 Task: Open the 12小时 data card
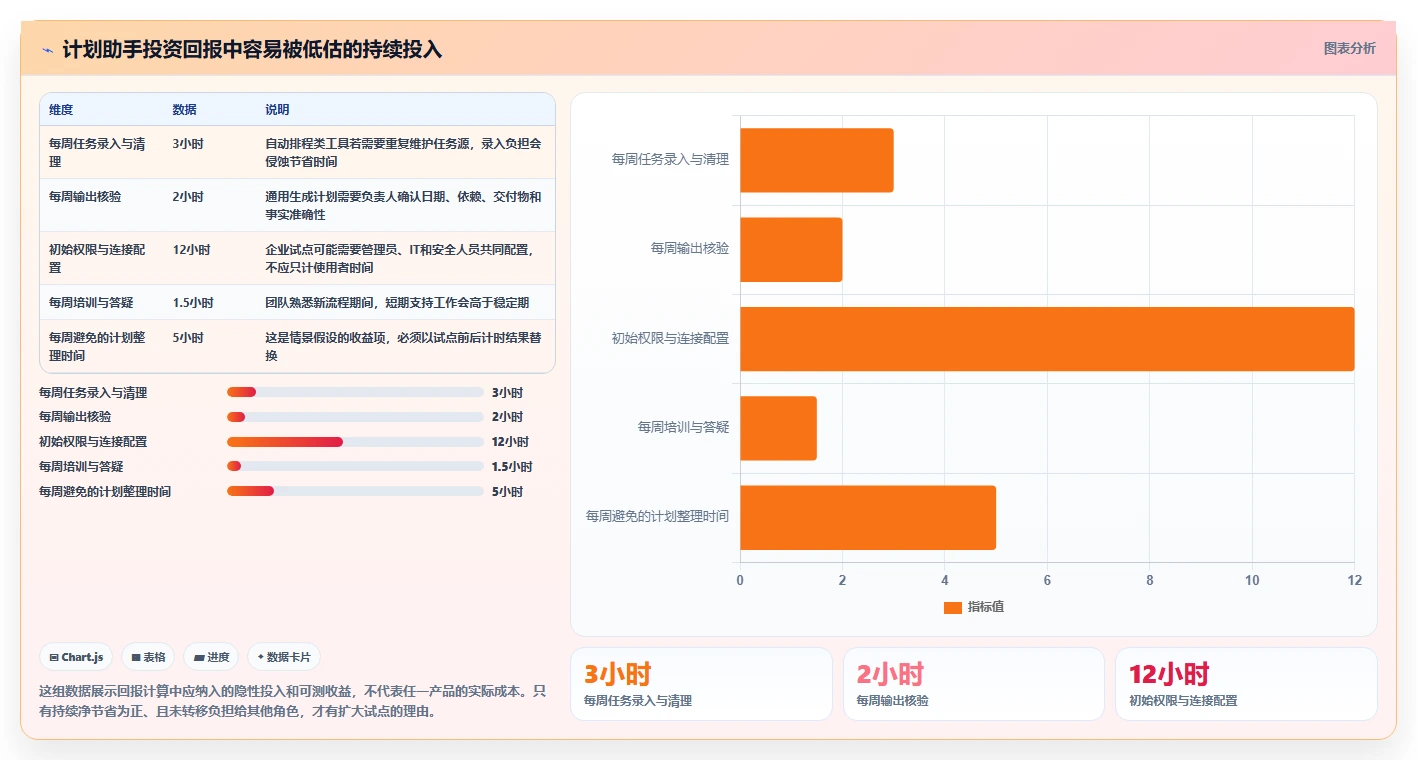(x=1246, y=684)
